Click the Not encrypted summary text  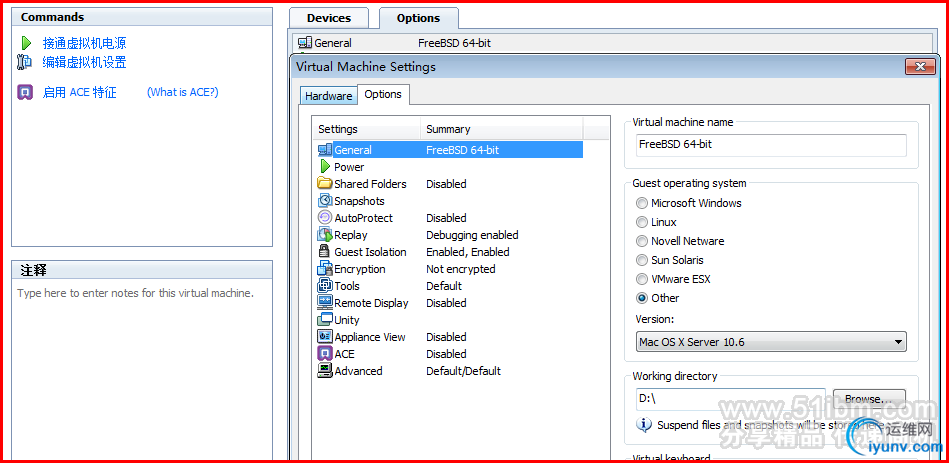(461, 269)
